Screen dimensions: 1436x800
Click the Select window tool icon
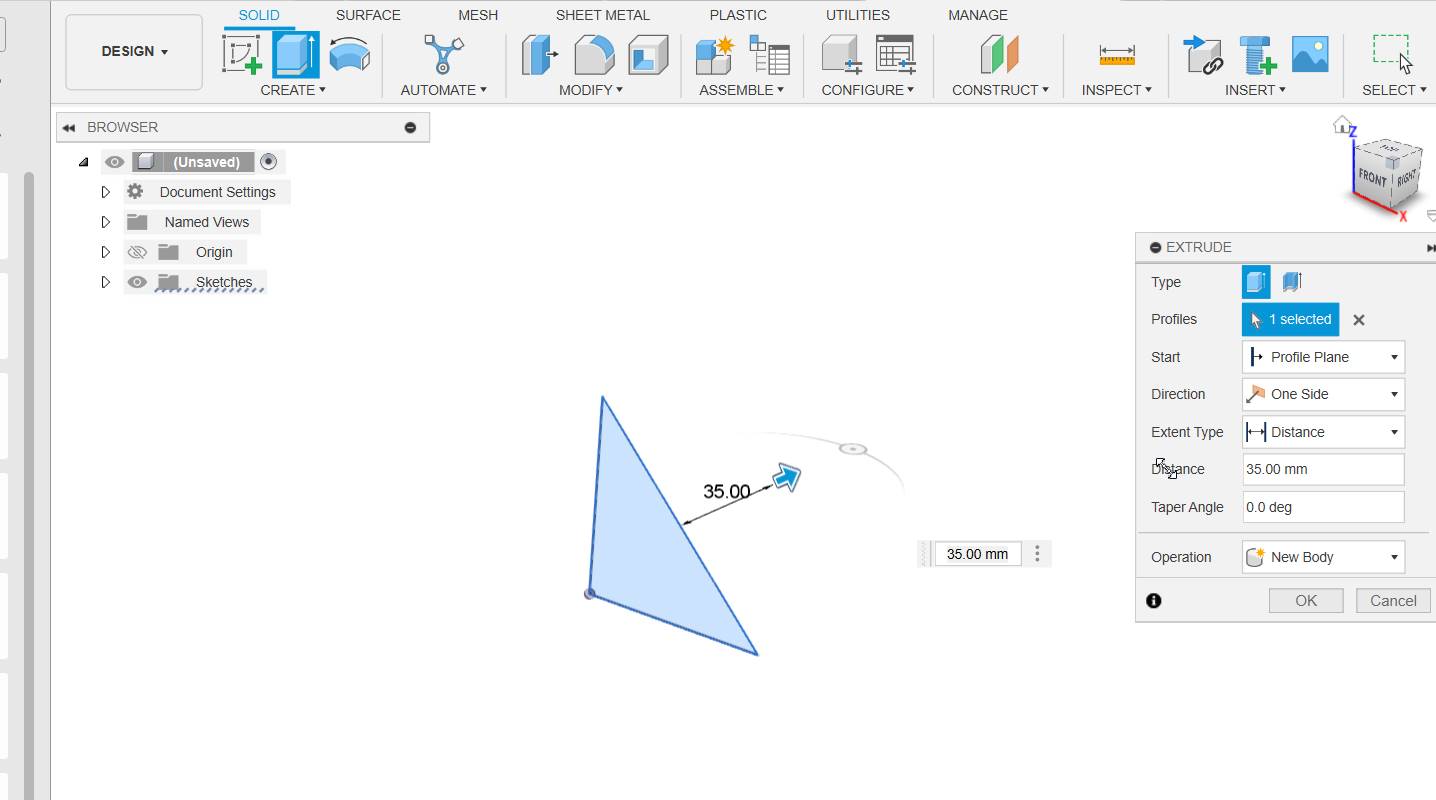(1392, 54)
